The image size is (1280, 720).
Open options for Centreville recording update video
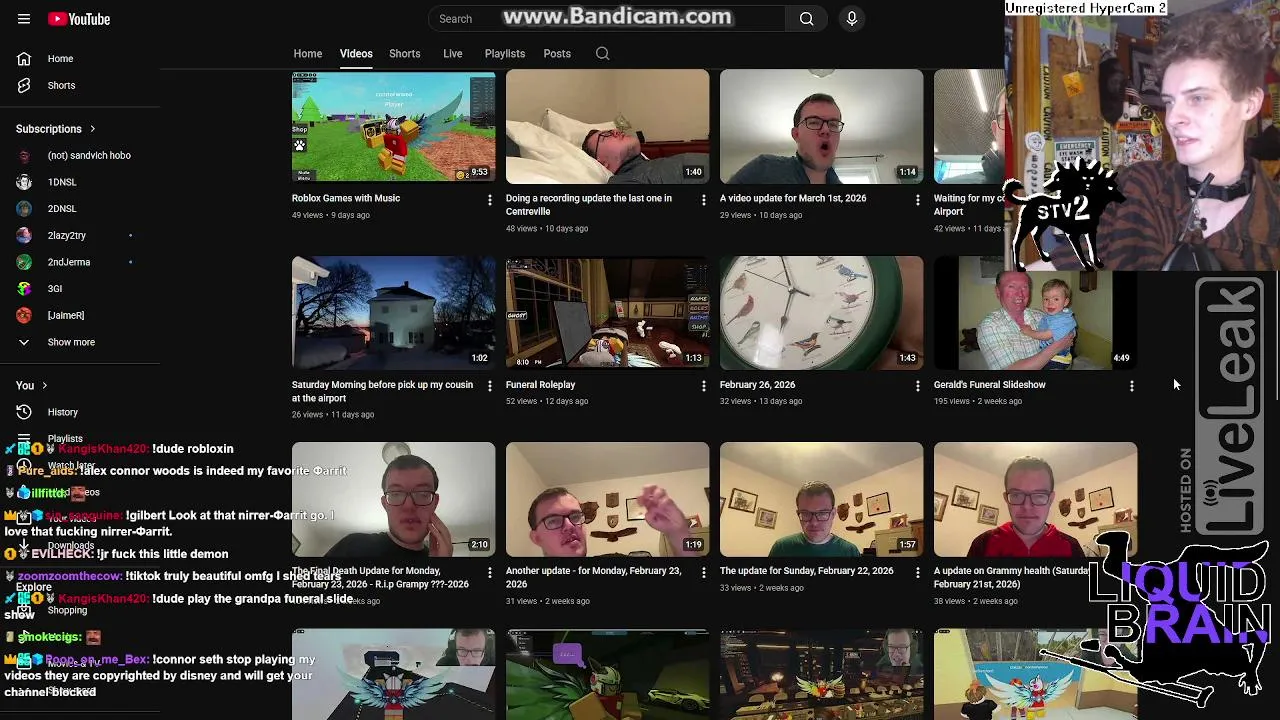pyautogui.click(x=703, y=201)
